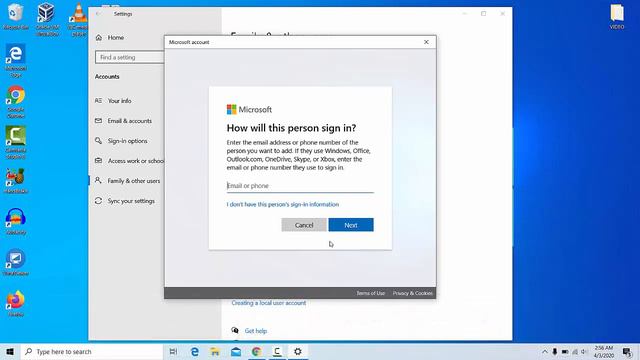The height and width of the screenshot is (360, 640).
Task: Open the taskbar clock and date
Action: [x=604, y=351]
